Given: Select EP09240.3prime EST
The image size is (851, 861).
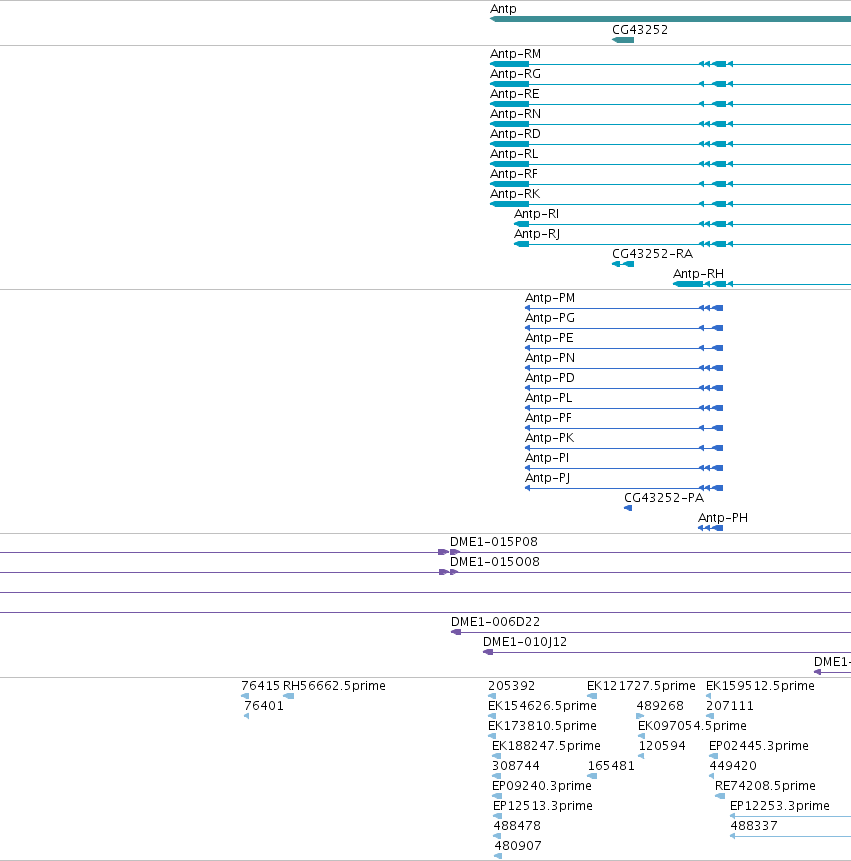Looking at the screenshot, I should click(x=542, y=786).
